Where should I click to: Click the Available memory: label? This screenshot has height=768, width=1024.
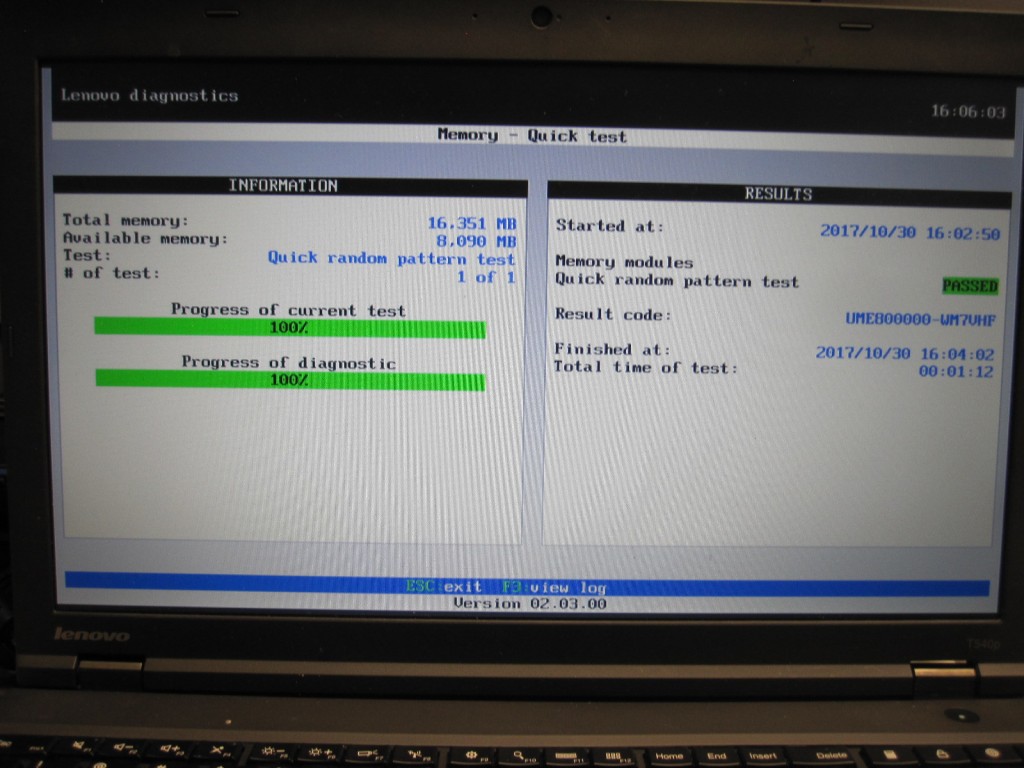tap(145, 238)
